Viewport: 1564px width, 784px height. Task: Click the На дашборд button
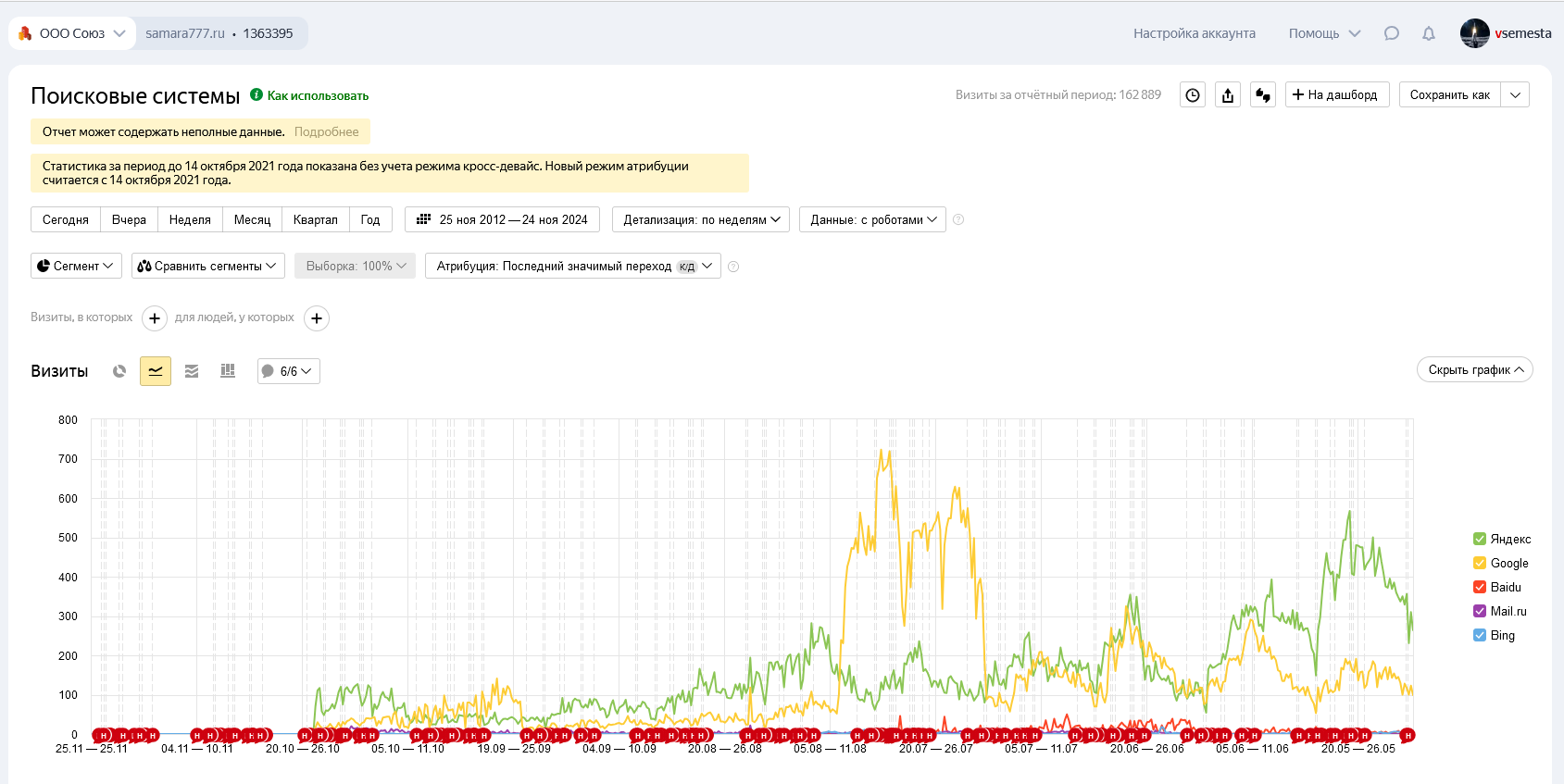(x=1337, y=94)
